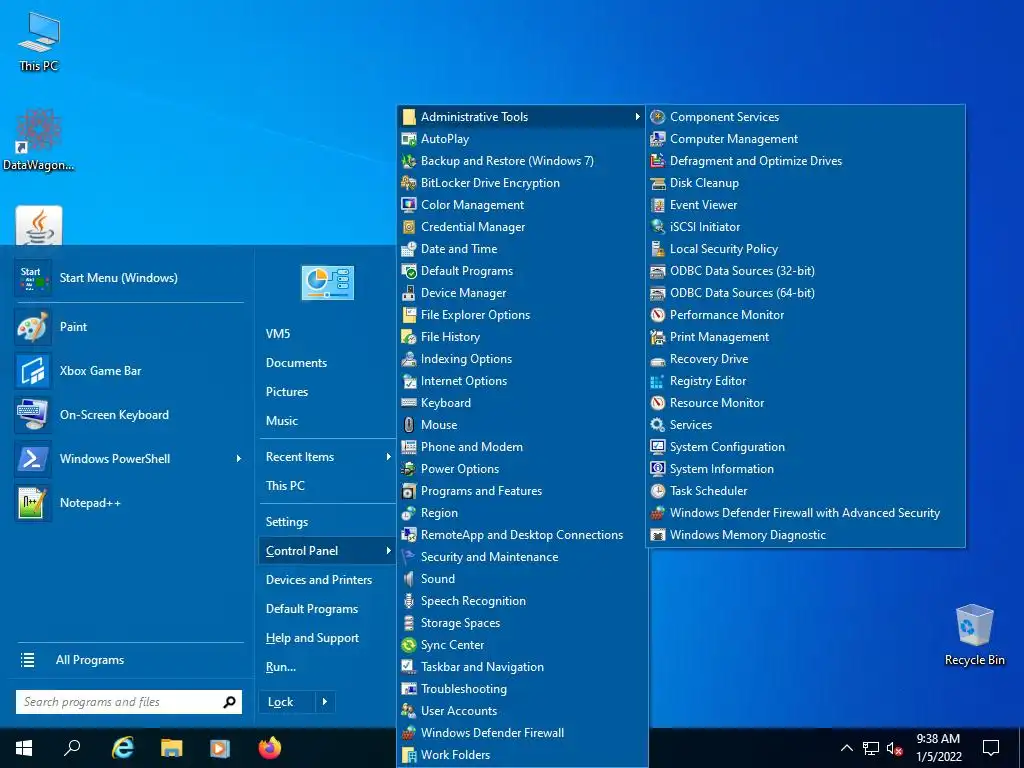Click the taskbar clock showing 9:38 AM
Viewport: 1024px width, 768px height.
tap(938, 748)
